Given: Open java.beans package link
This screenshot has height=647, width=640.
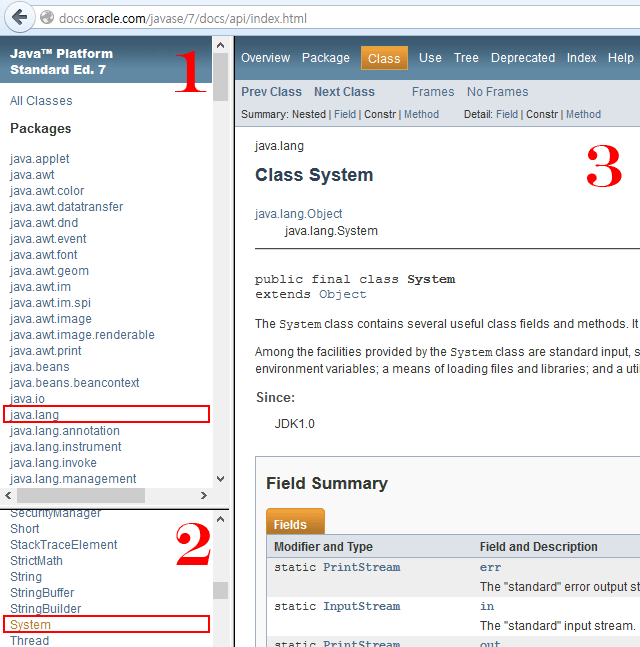Looking at the screenshot, I should tap(40, 367).
